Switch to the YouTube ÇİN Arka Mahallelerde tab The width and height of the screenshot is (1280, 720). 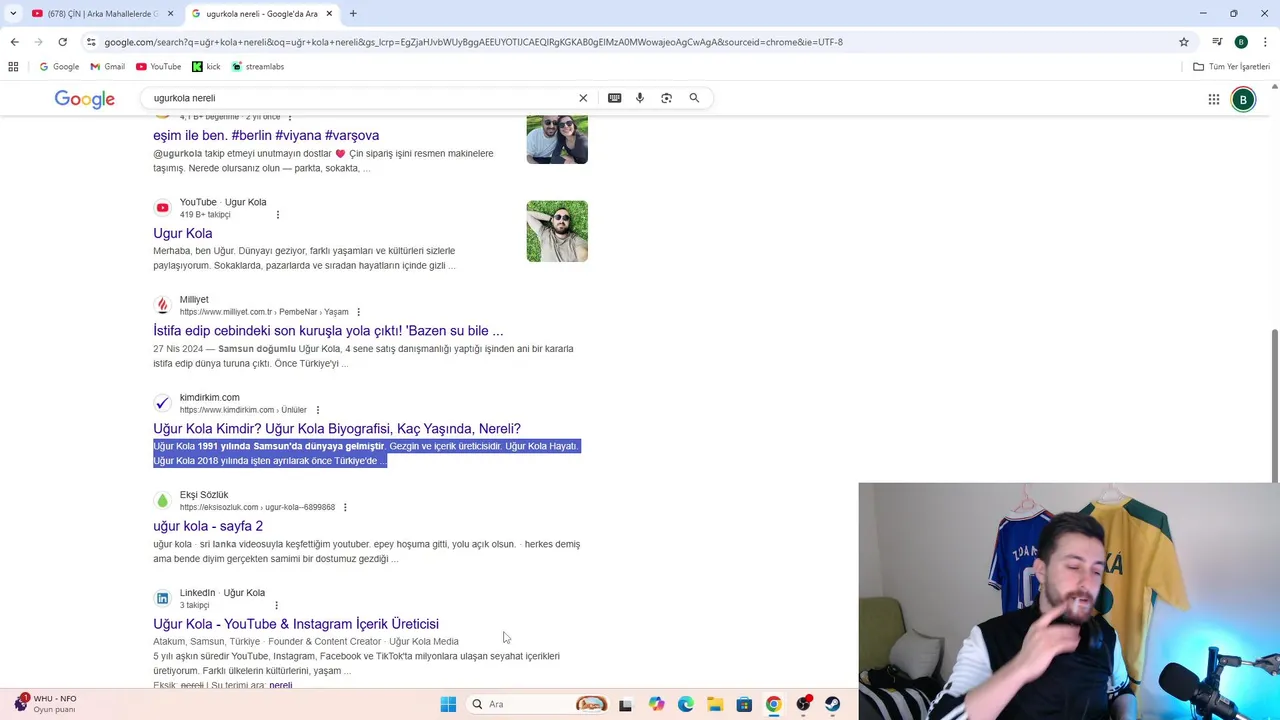tap(96, 14)
